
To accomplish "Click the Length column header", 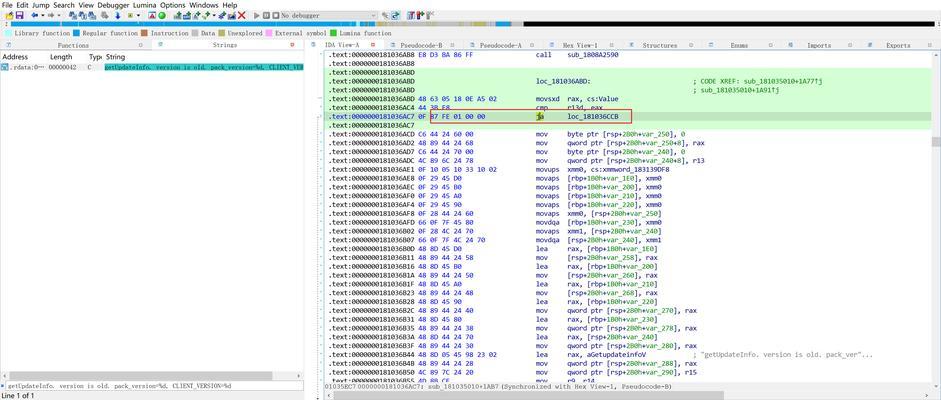I will [x=61, y=57].
